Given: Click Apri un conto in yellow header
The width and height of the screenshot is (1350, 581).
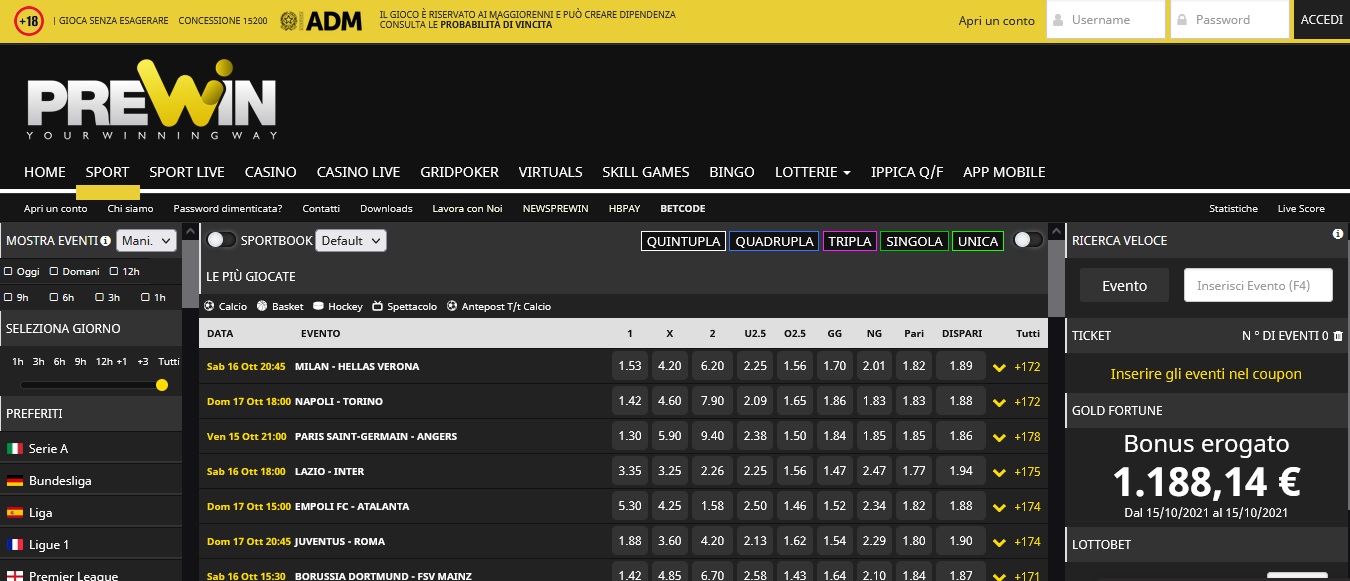Looking at the screenshot, I should click(x=997, y=20).
